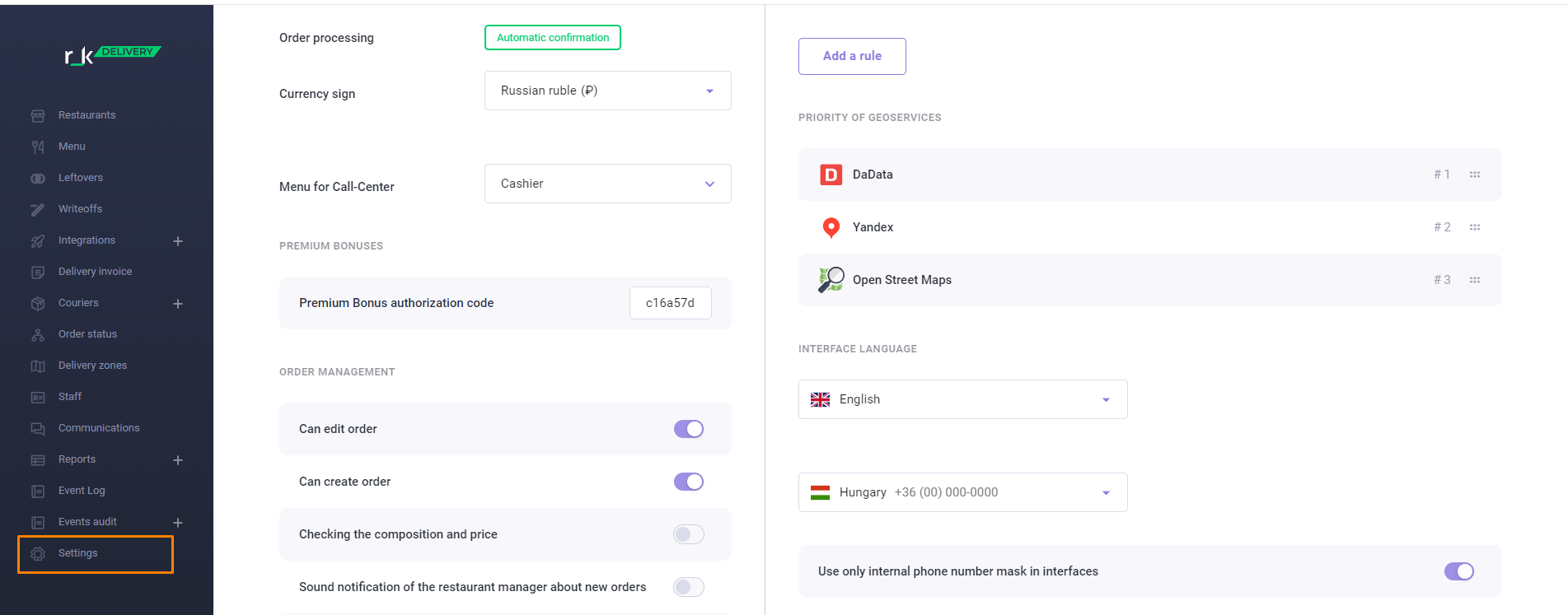Viewport: 1568px width, 615px height.
Task: Open the interface language English dropdown
Action: tap(963, 399)
